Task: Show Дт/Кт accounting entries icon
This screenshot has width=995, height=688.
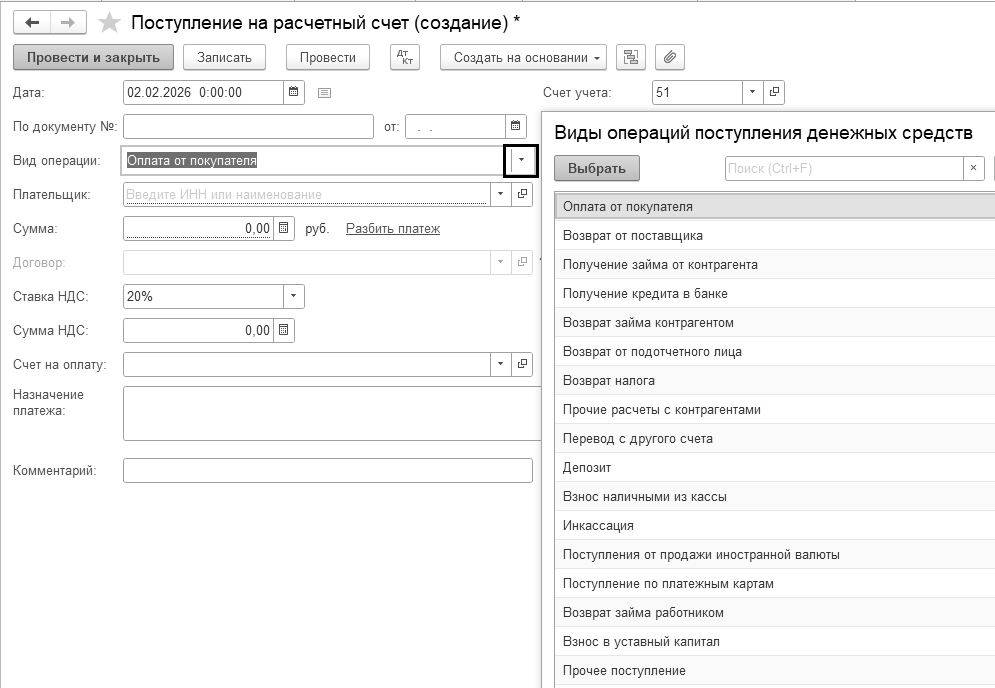Action: pyautogui.click(x=404, y=57)
